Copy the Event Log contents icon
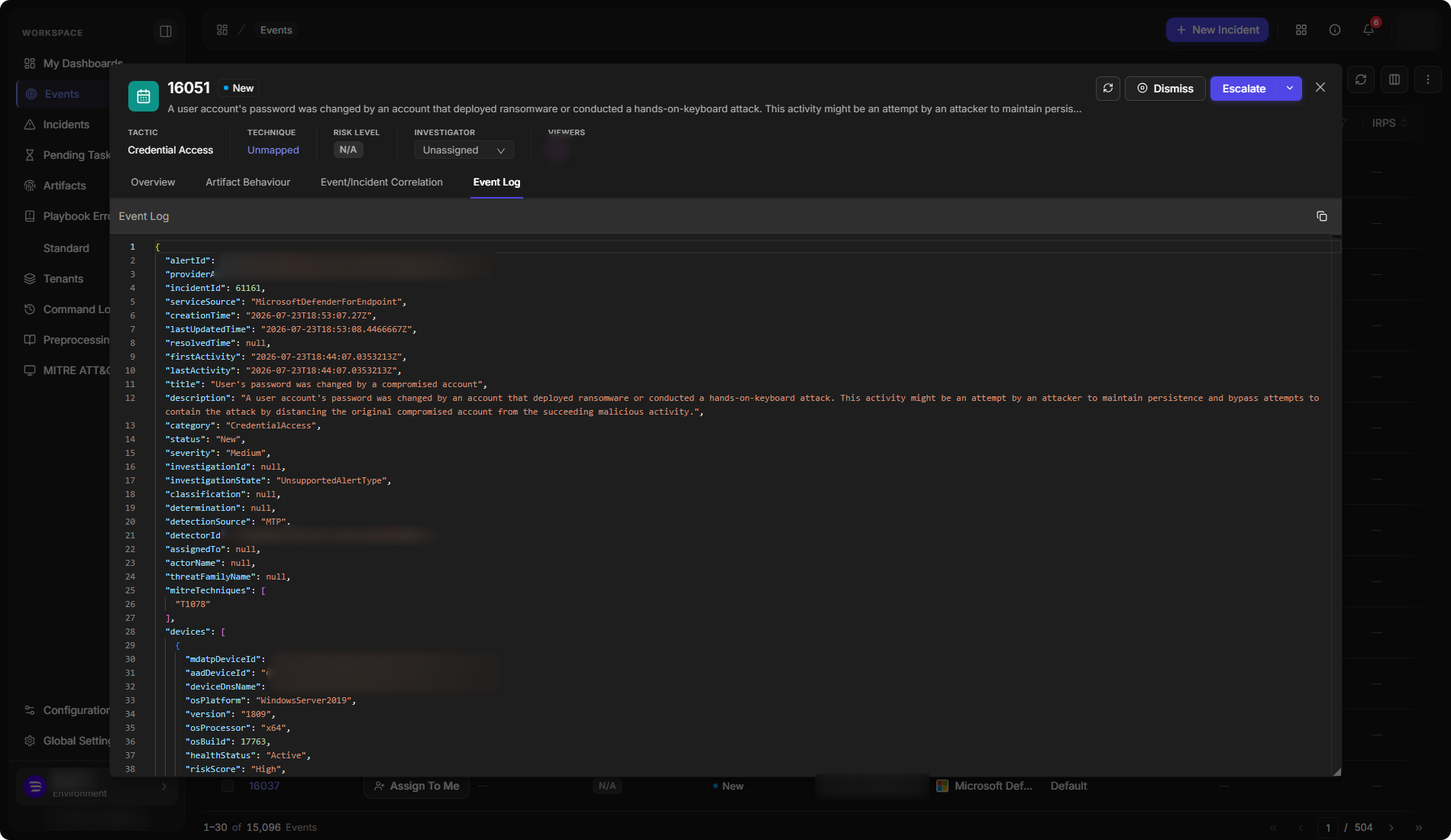 [1321, 216]
